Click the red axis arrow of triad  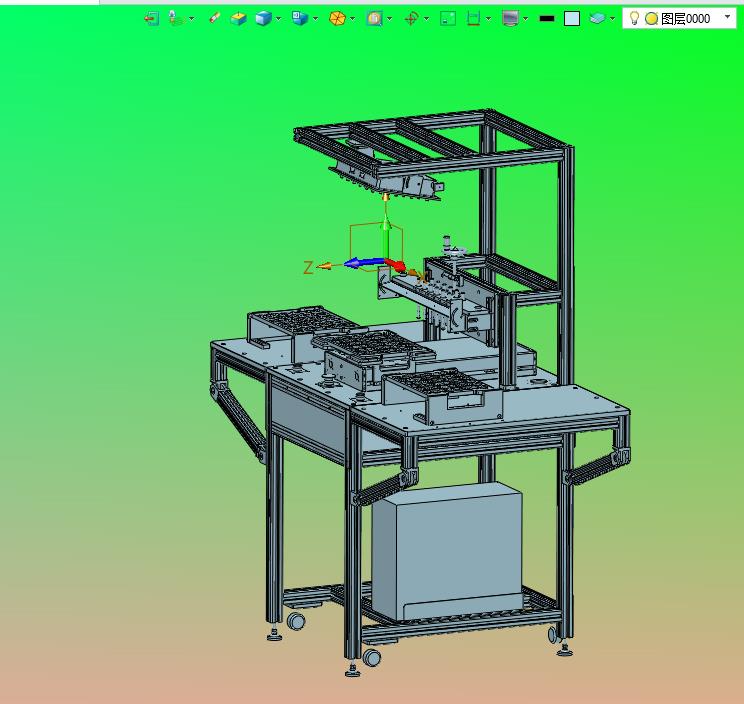pos(395,265)
